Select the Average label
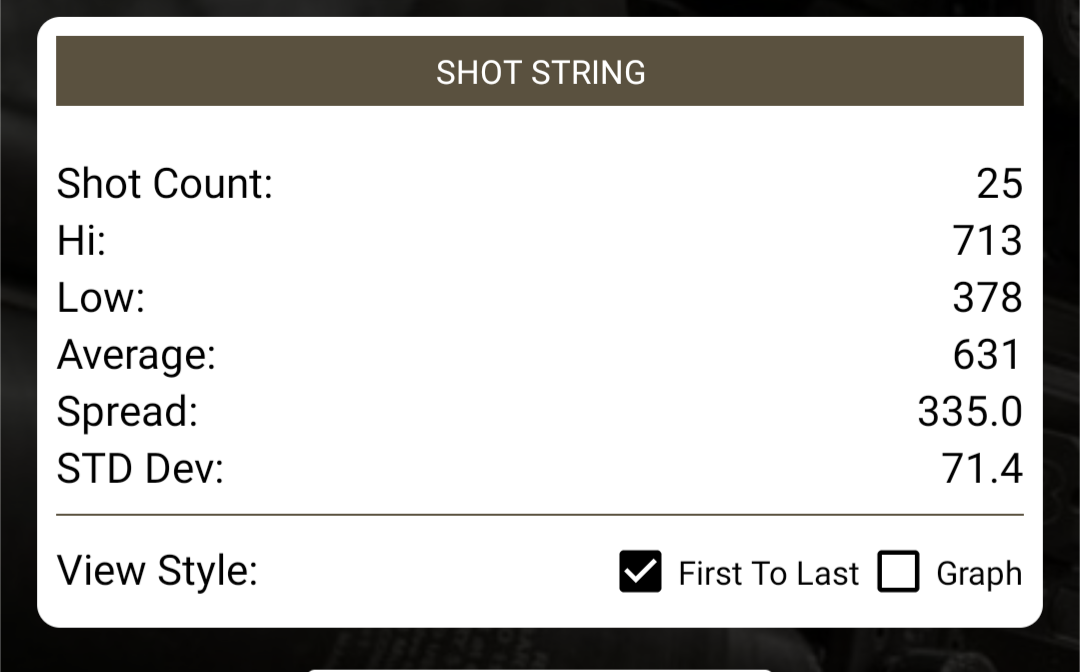Image resolution: width=1080 pixels, height=672 pixels. click(x=136, y=355)
